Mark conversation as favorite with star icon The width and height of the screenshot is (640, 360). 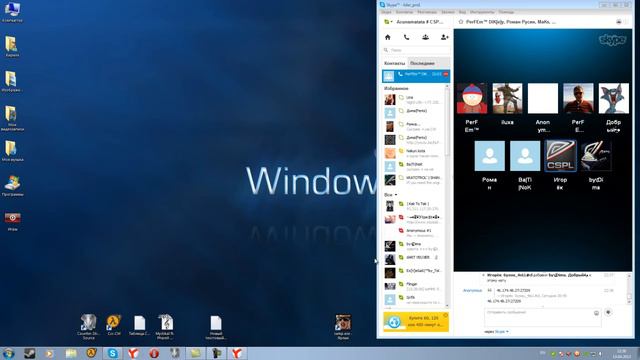(x=461, y=22)
